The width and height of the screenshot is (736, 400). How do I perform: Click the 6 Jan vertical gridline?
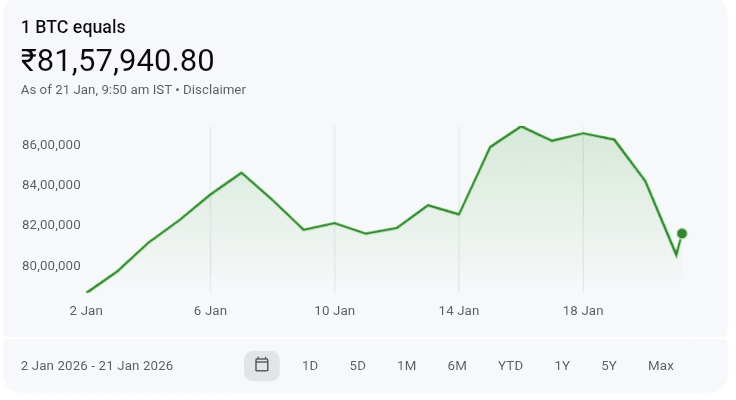tap(210, 209)
